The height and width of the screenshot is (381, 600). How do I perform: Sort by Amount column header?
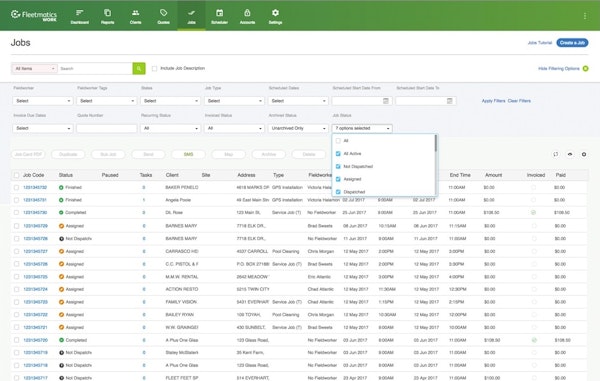pyautogui.click(x=494, y=175)
